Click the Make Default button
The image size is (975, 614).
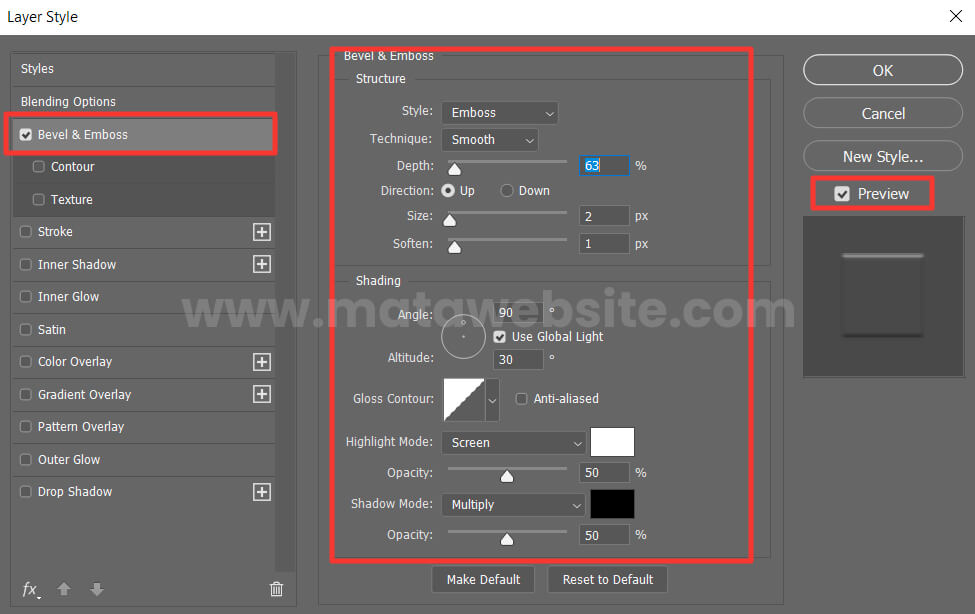tap(483, 579)
